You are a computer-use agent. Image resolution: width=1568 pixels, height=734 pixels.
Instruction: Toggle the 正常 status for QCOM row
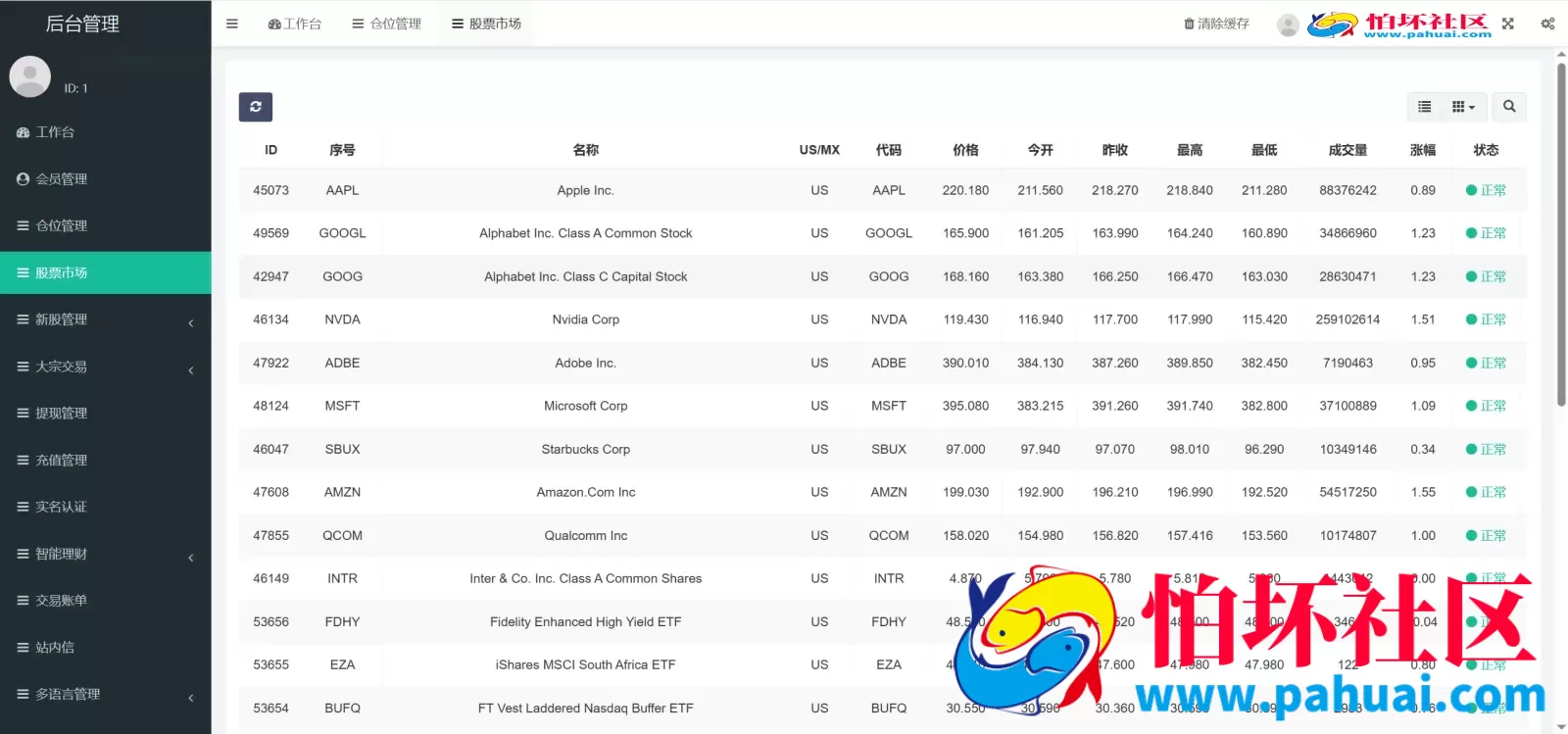tap(1486, 535)
